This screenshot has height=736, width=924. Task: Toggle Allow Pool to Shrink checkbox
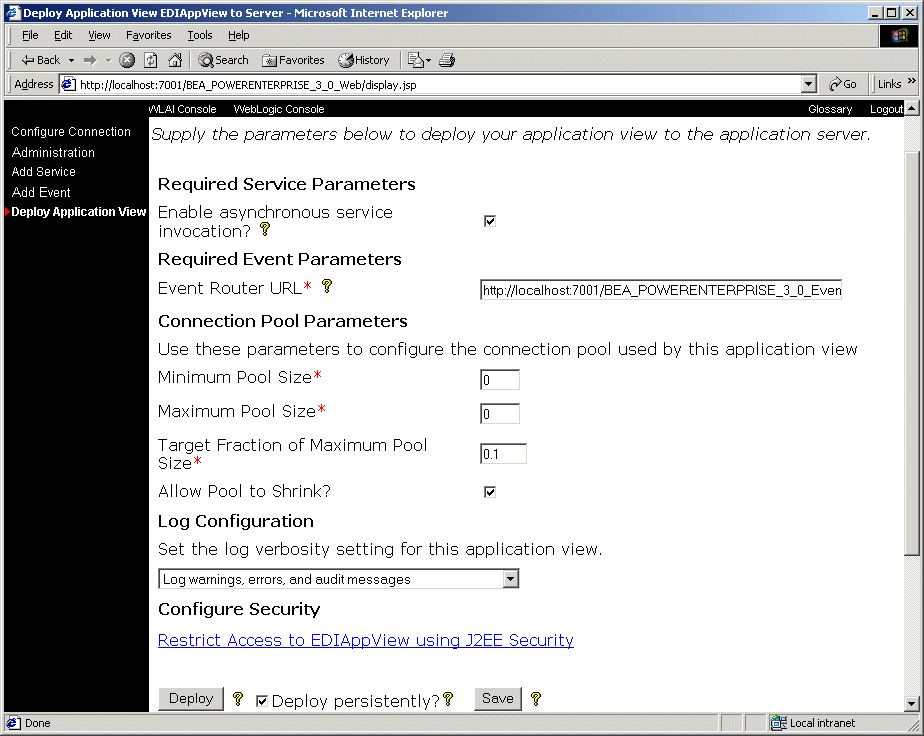point(490,492)
